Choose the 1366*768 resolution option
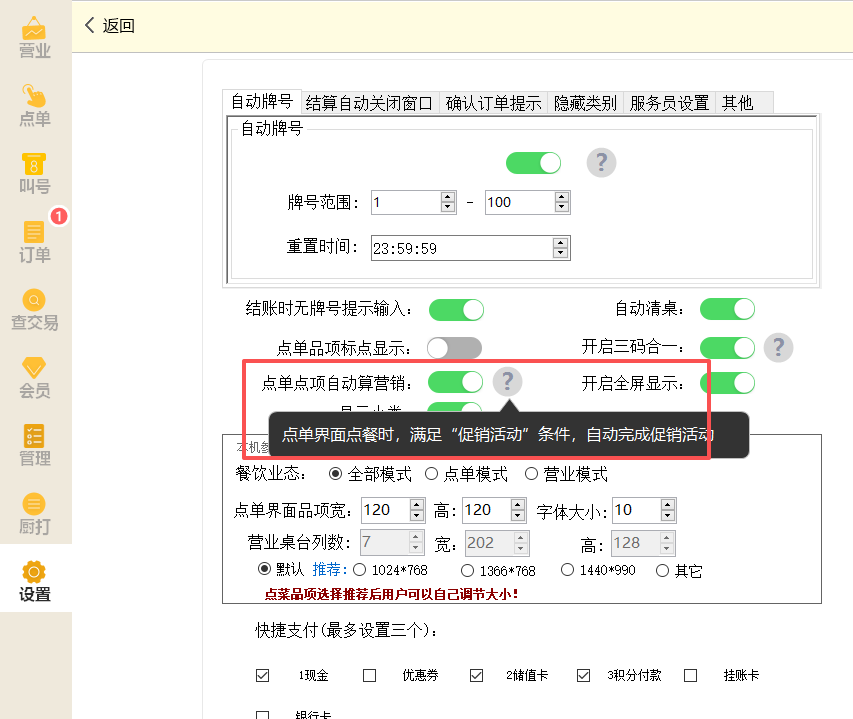The image size is (853, 719). (x=498, y=571)
